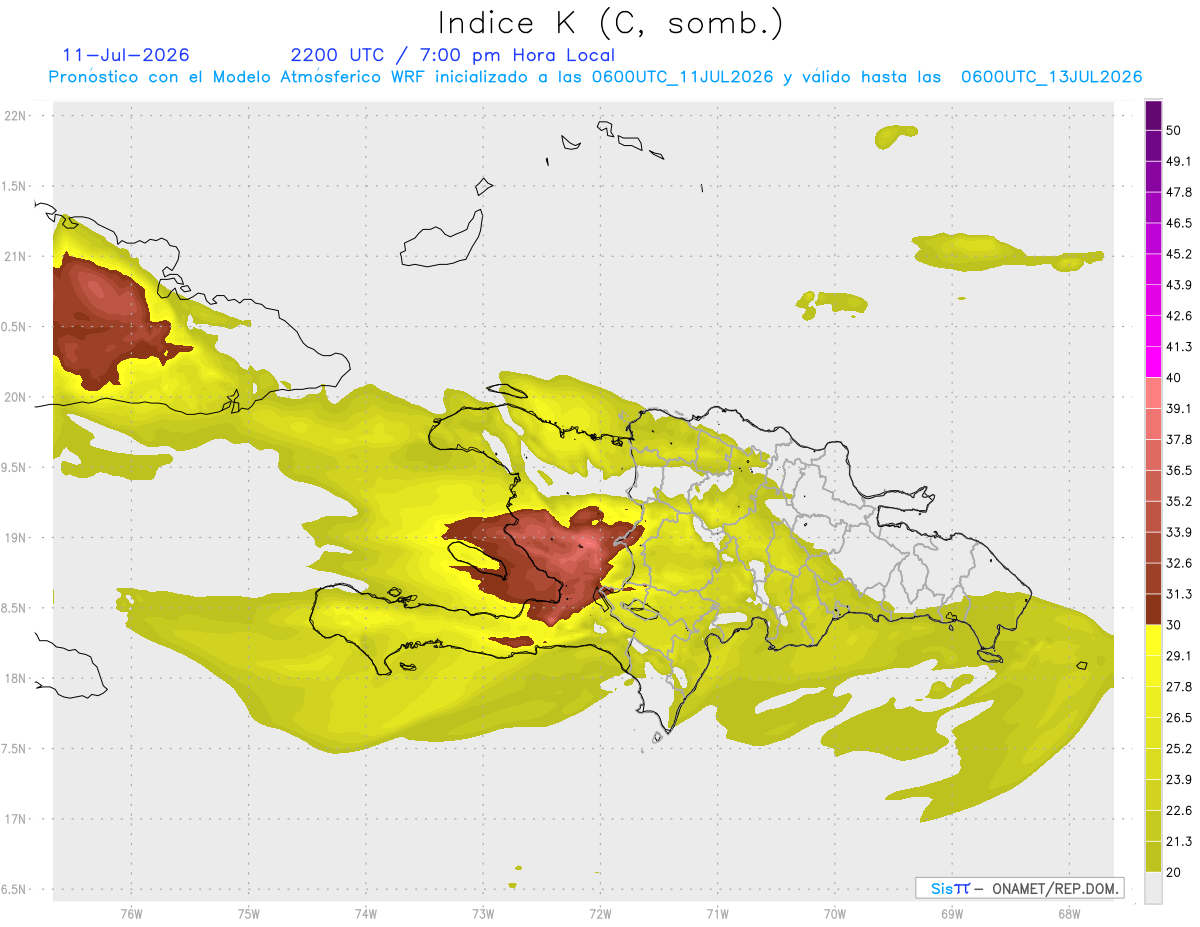Select the purple legend swatch between 49.1 and 50
This screenshot has height=927, width=1200.
point(1153,146)
